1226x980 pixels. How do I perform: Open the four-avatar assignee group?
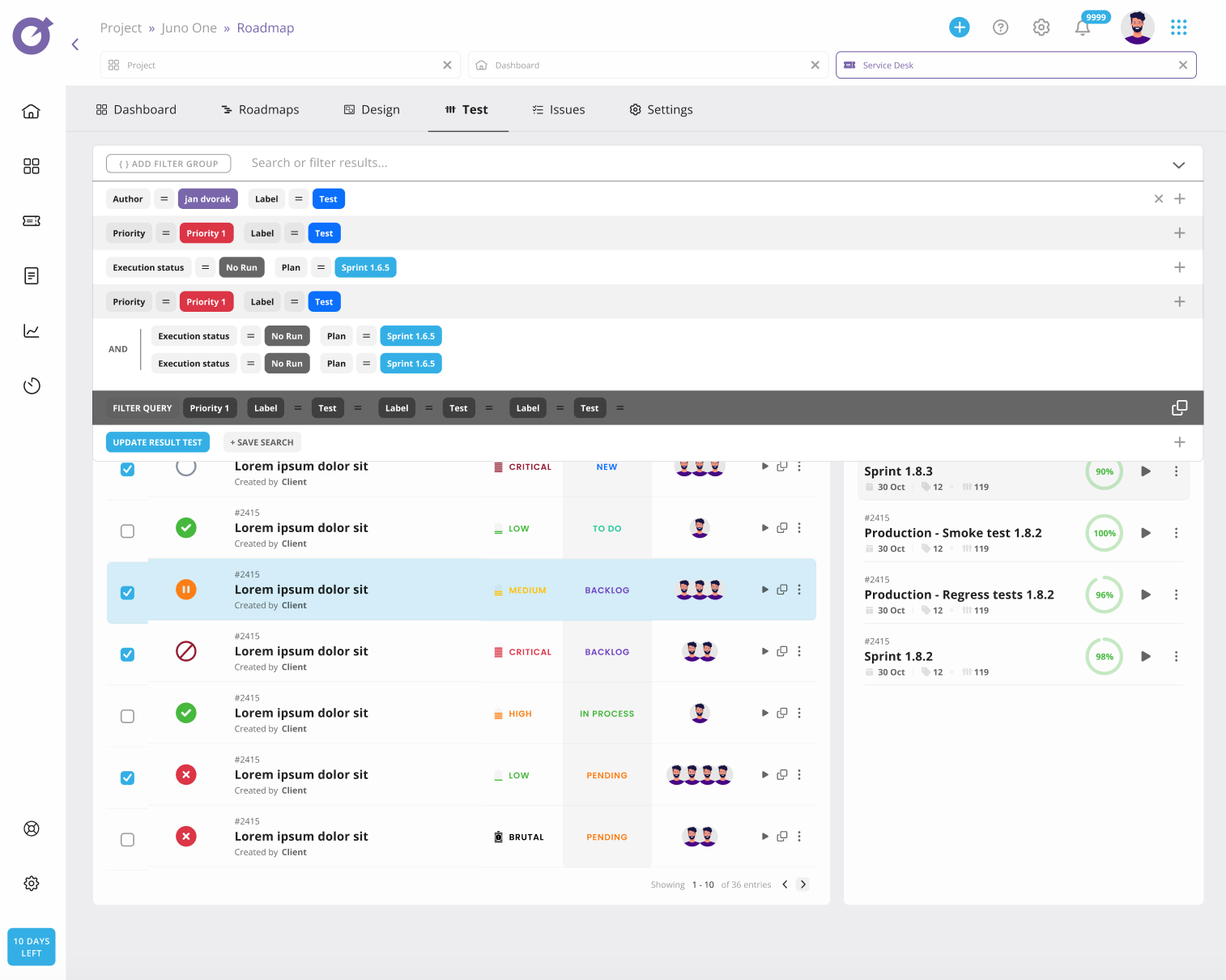700,775
